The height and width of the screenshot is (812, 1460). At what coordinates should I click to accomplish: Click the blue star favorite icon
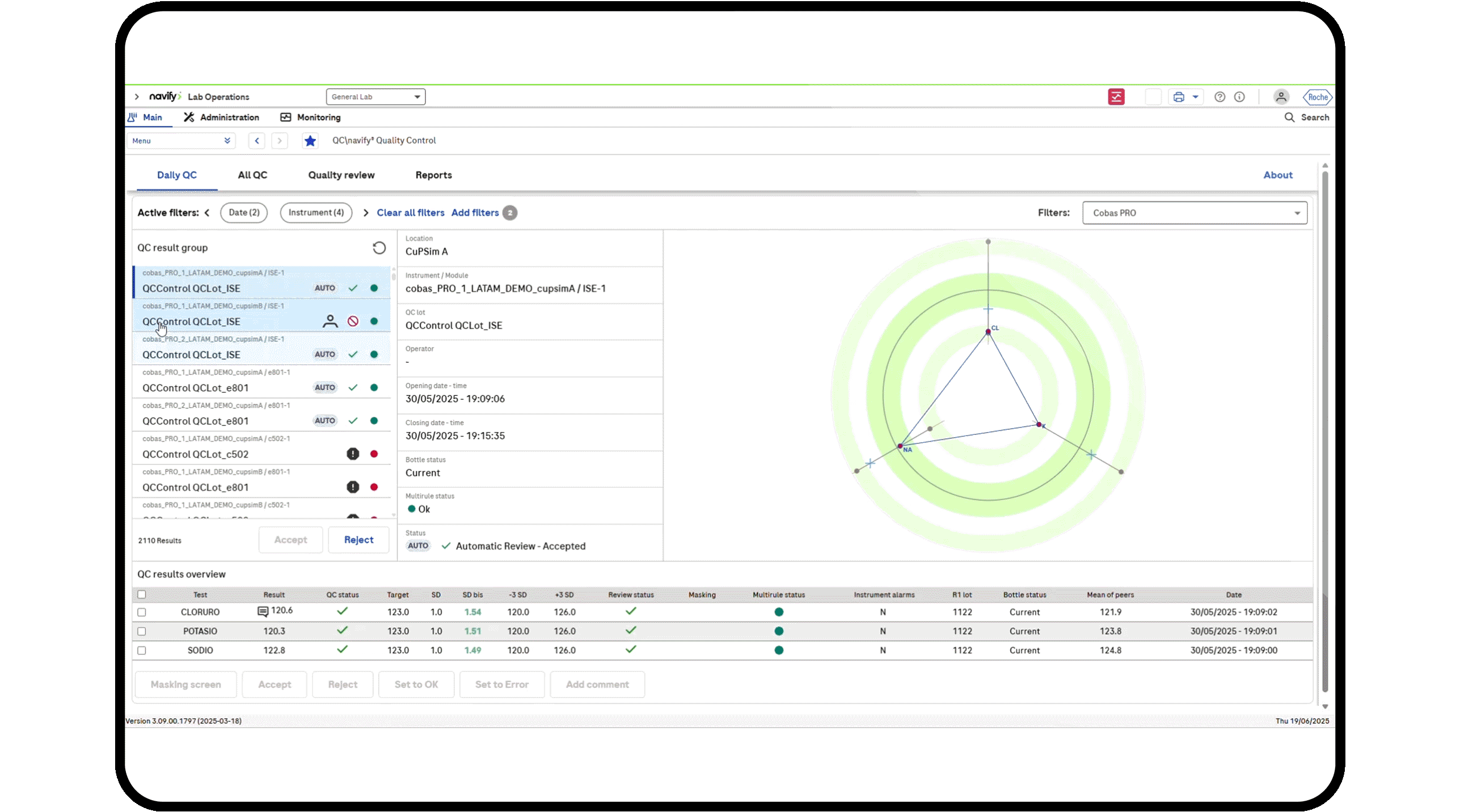[310, 141]
